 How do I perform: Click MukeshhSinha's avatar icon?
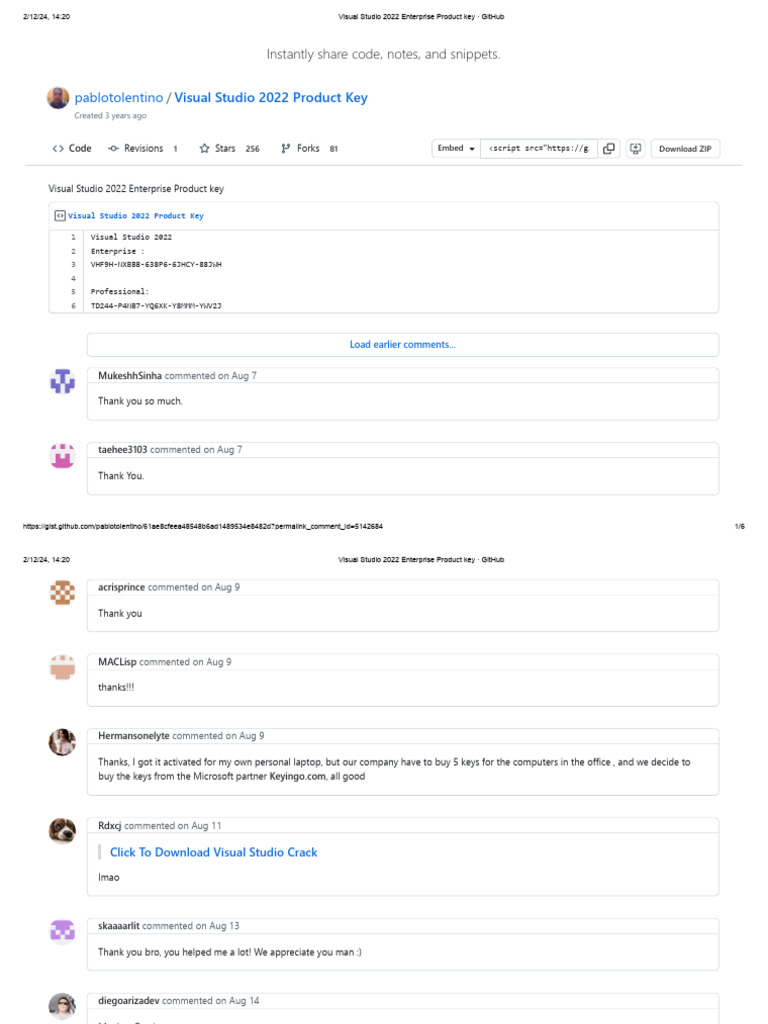tap(62, 381)
